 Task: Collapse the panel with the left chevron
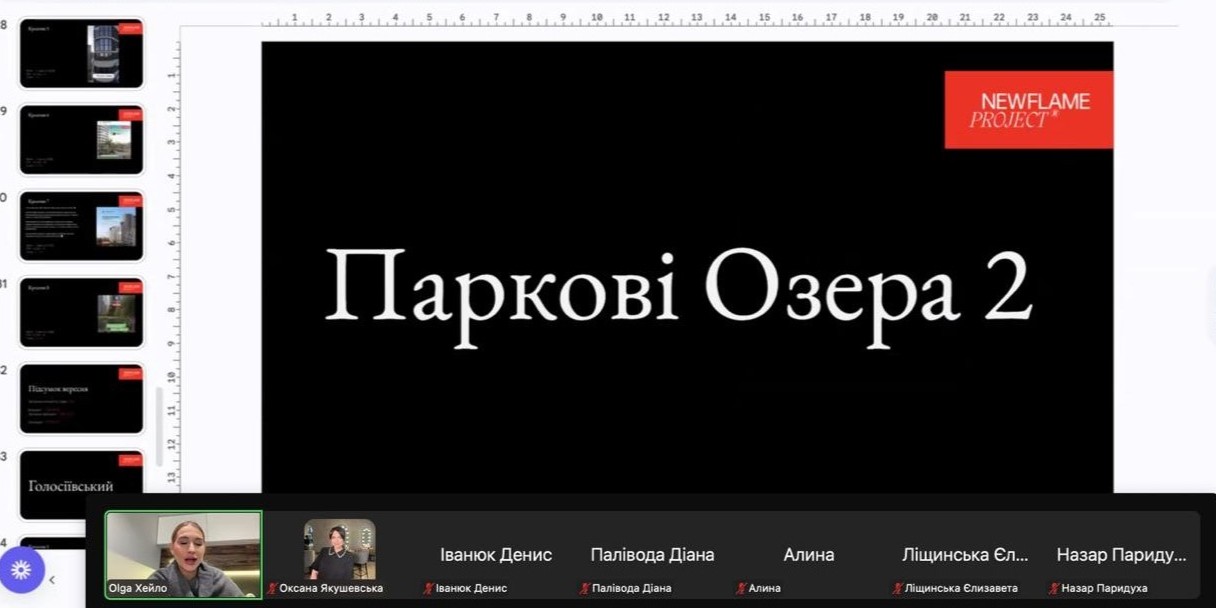point(52,579)
